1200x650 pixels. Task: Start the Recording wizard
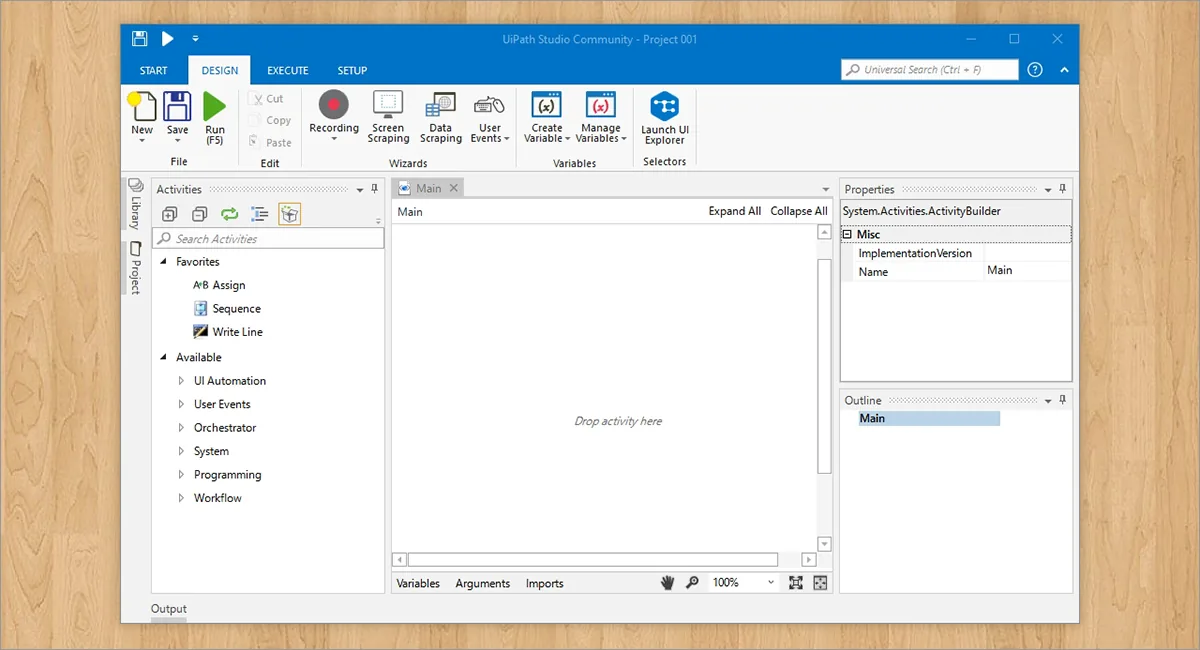click(334, 104)
